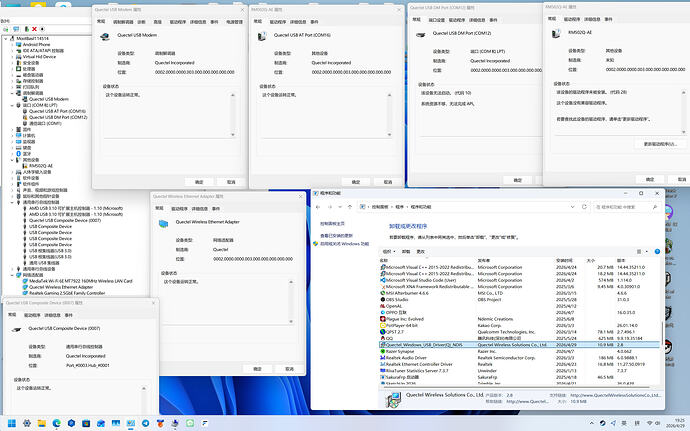Select 'Realtek Ethernet Controller Driver' program row
Image resolution: width=690 pixels, height=431 pixels.
pos(520,364)
